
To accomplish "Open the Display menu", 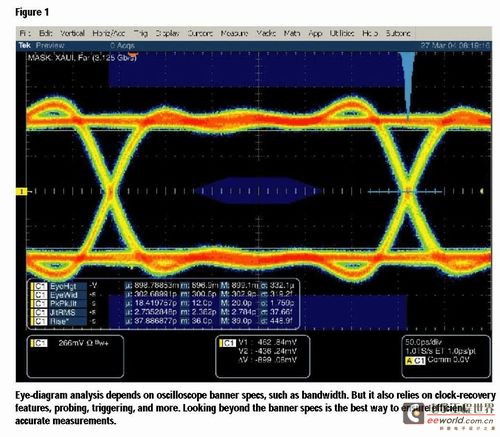I will tap(168, 33).
